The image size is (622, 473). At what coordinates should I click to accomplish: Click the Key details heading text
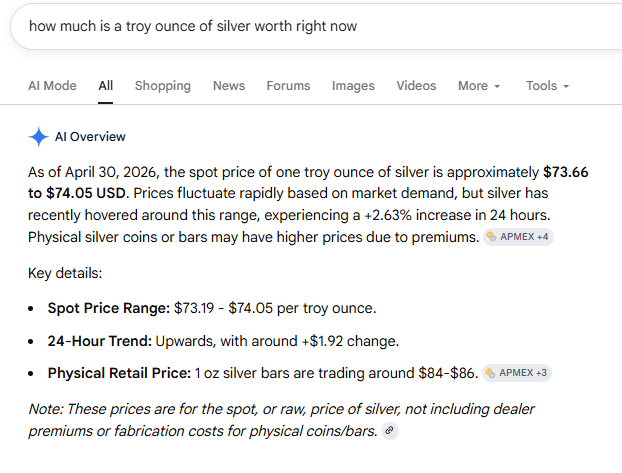(65, 272)
